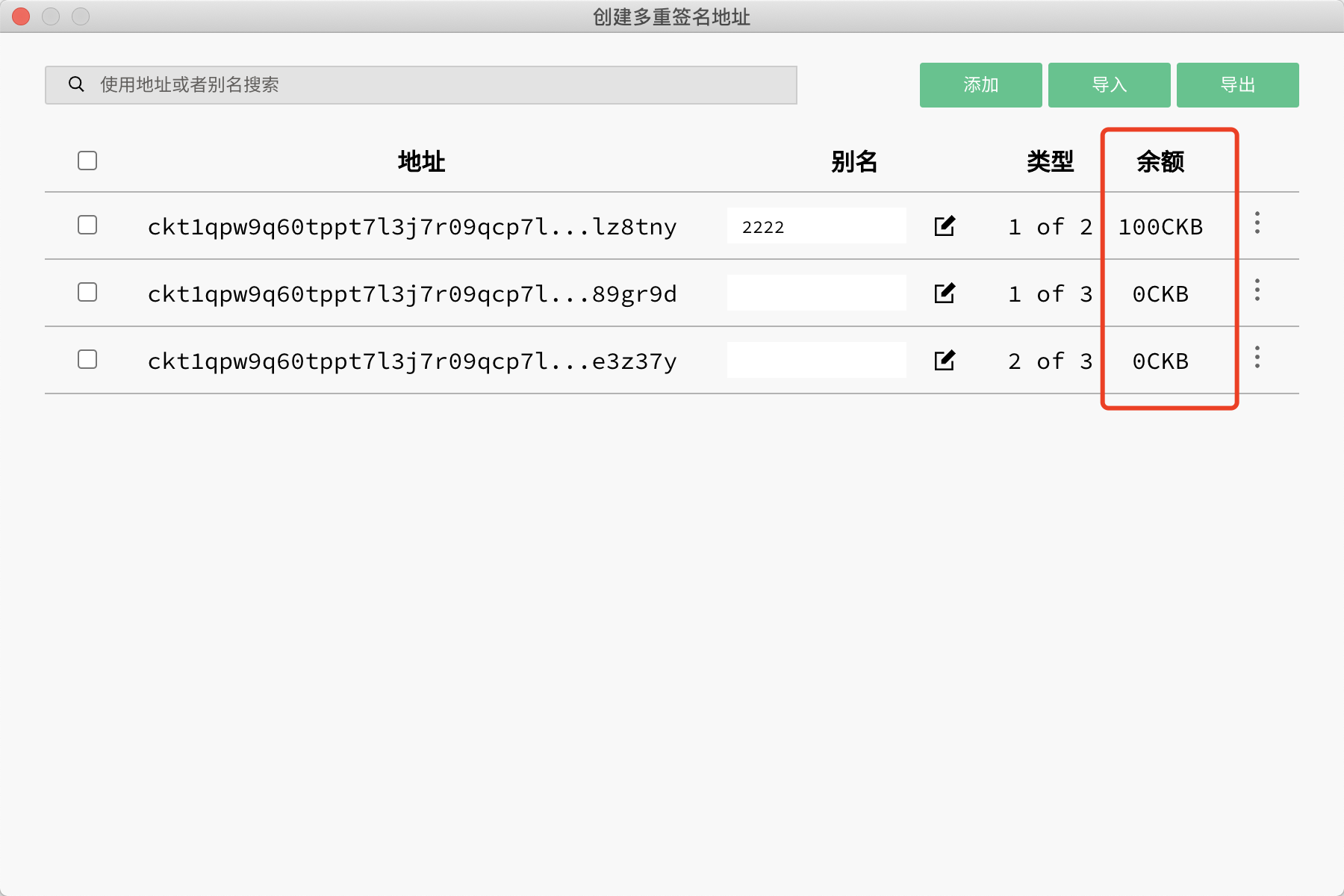Edit alias for address ending 89gr9d

945,293
